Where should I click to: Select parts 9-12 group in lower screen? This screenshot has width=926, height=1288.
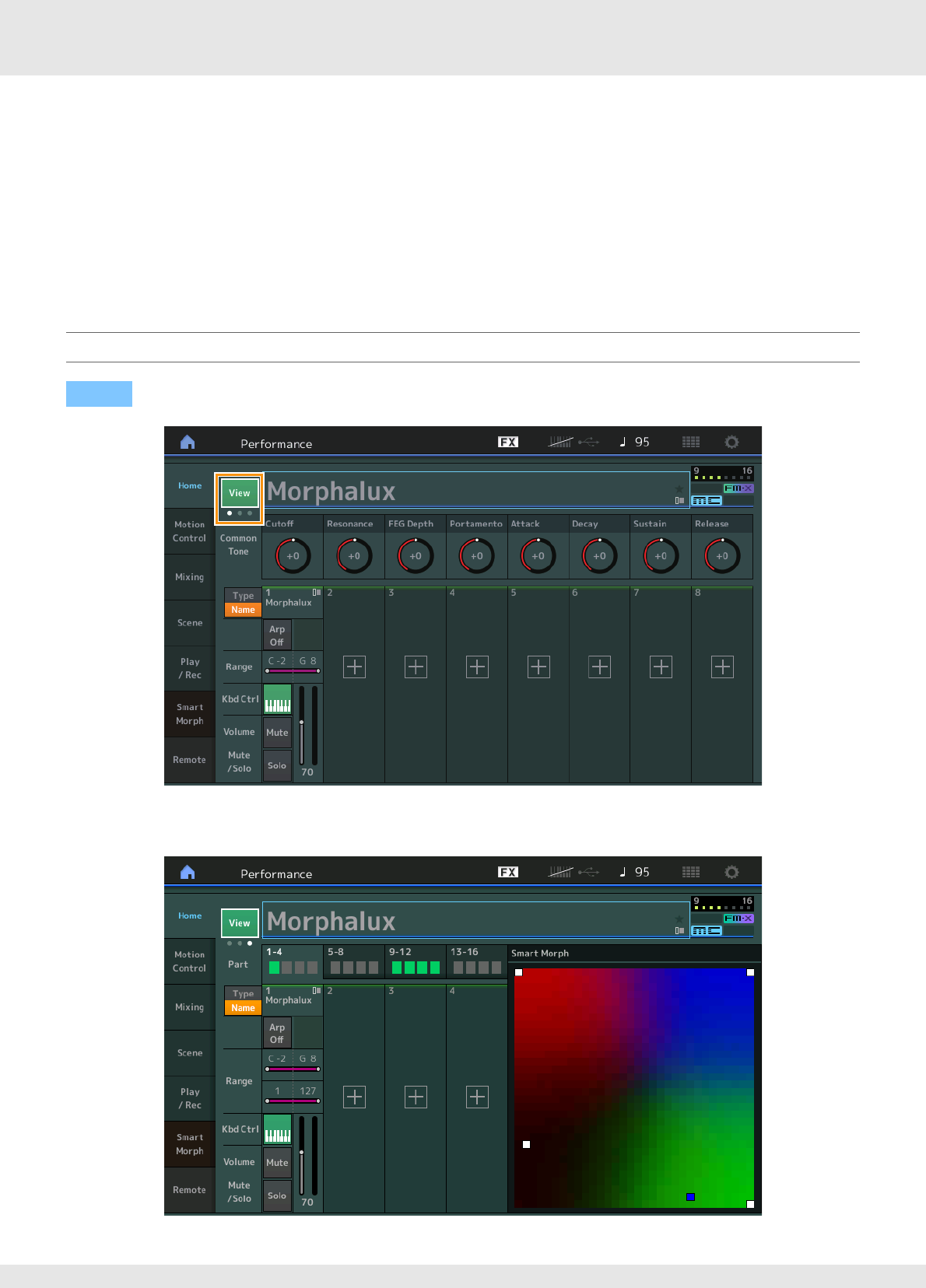click(x=416, y=961)
